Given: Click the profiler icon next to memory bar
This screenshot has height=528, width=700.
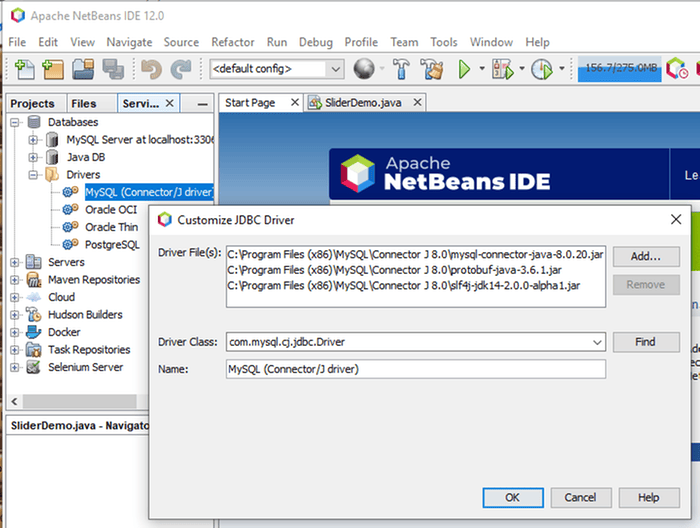Looking at the screenshot, I should point(677,69).
